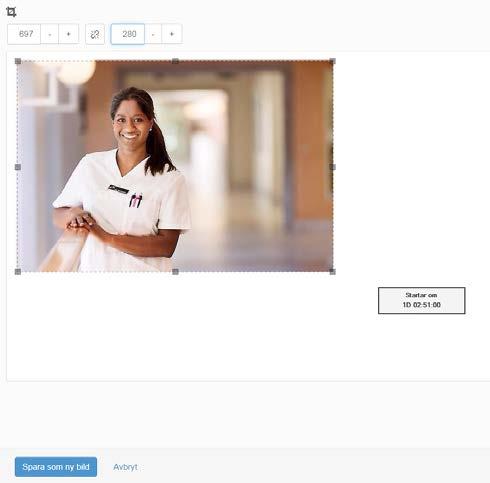Toggle the aspect ratio link icon

click(x=95, y=34)
